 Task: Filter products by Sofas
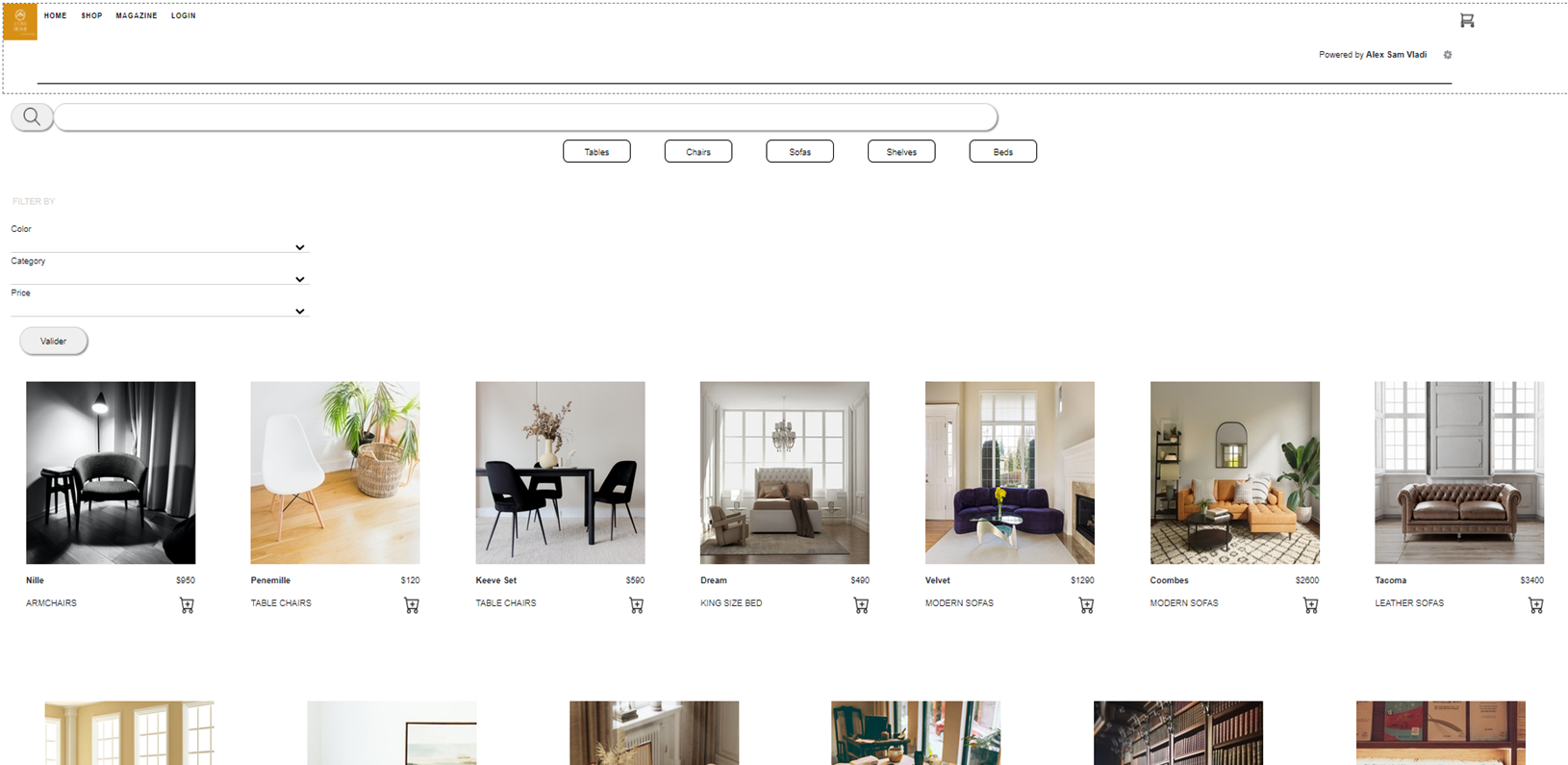point(800,151)
